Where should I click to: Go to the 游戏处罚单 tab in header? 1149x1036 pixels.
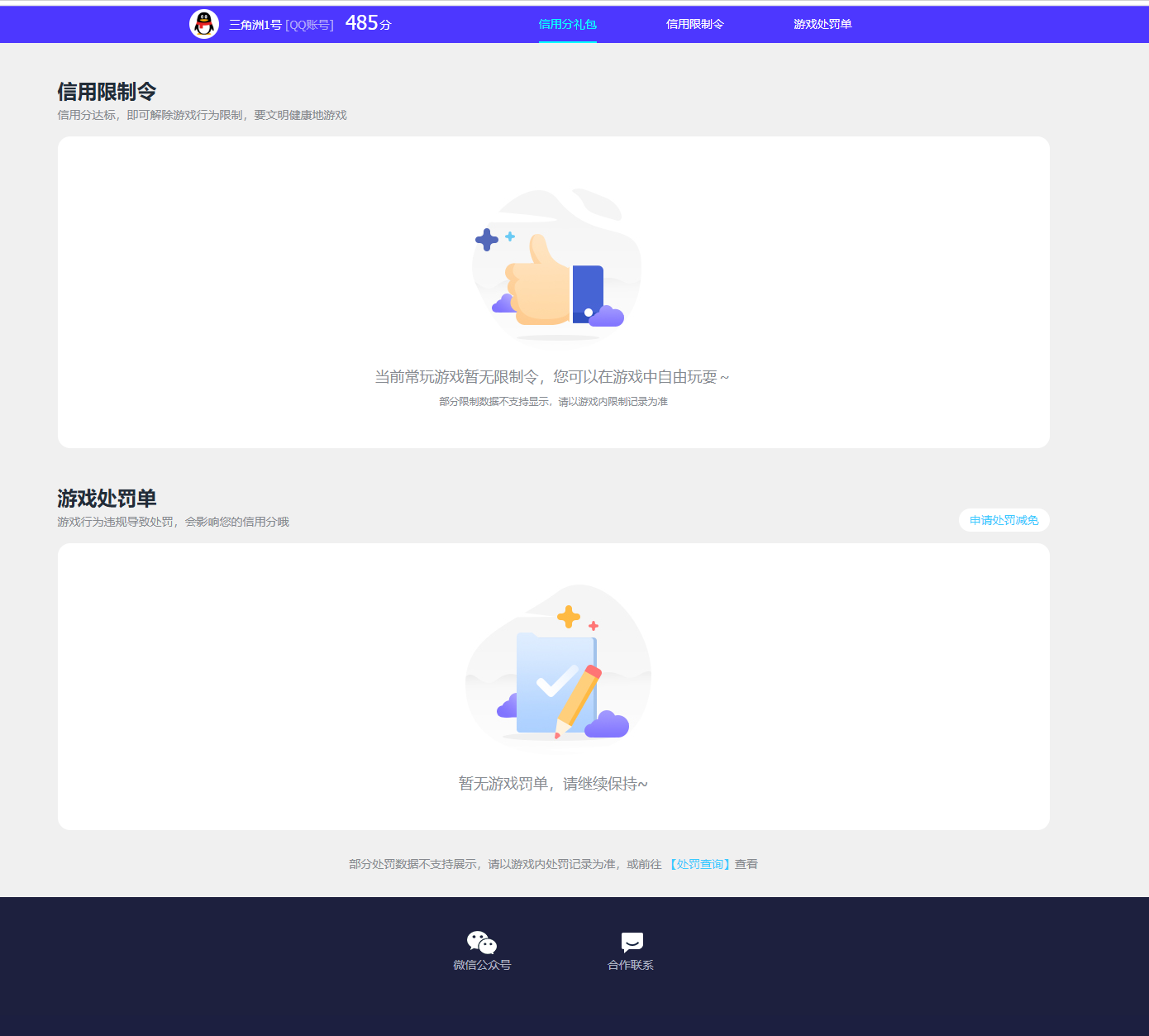click(x=822, y=24)
